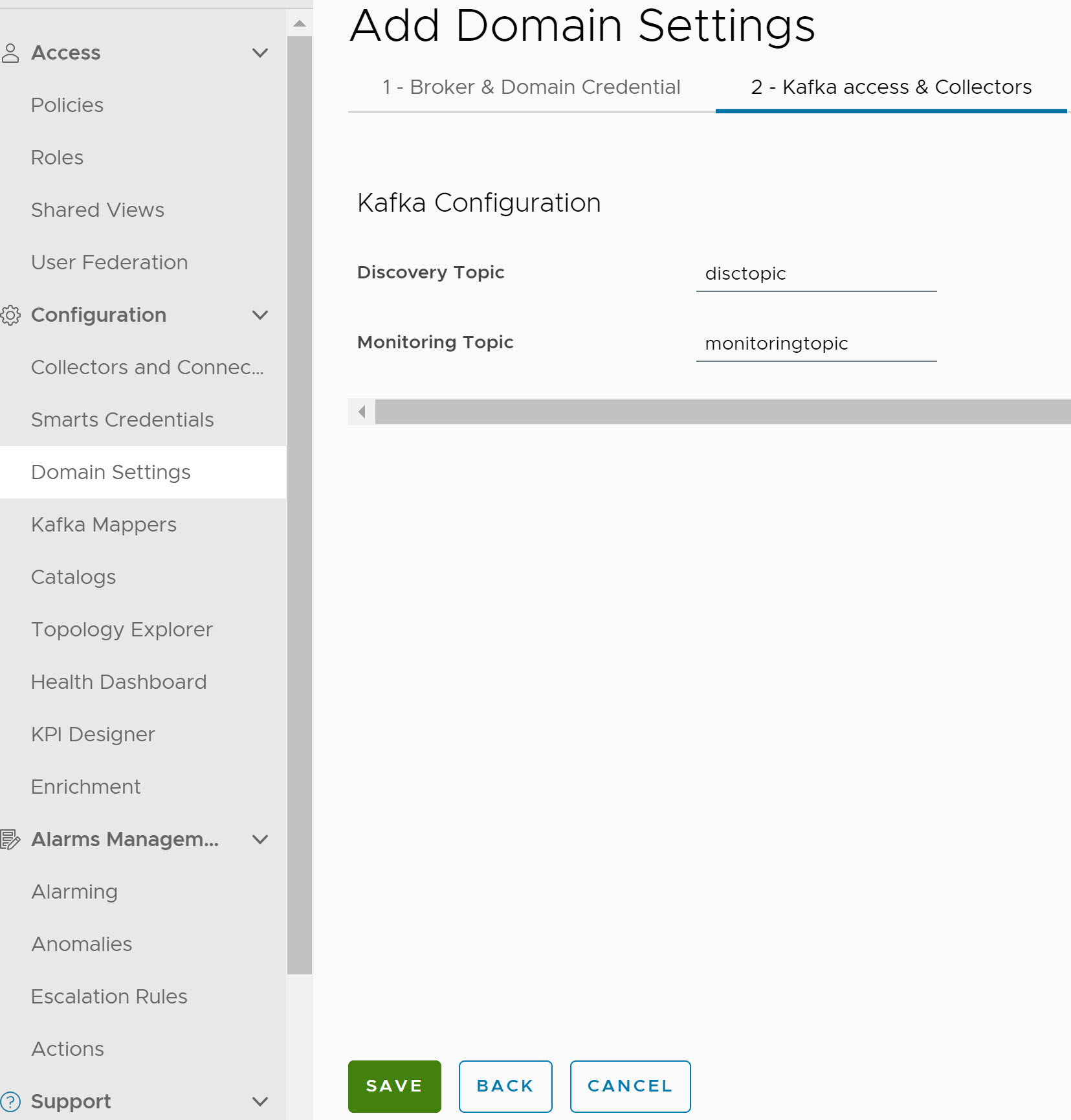Viewport: 1071px width, 1120px height.
Task: Click the CANCEL button
Action: (x=630, y=1086)
